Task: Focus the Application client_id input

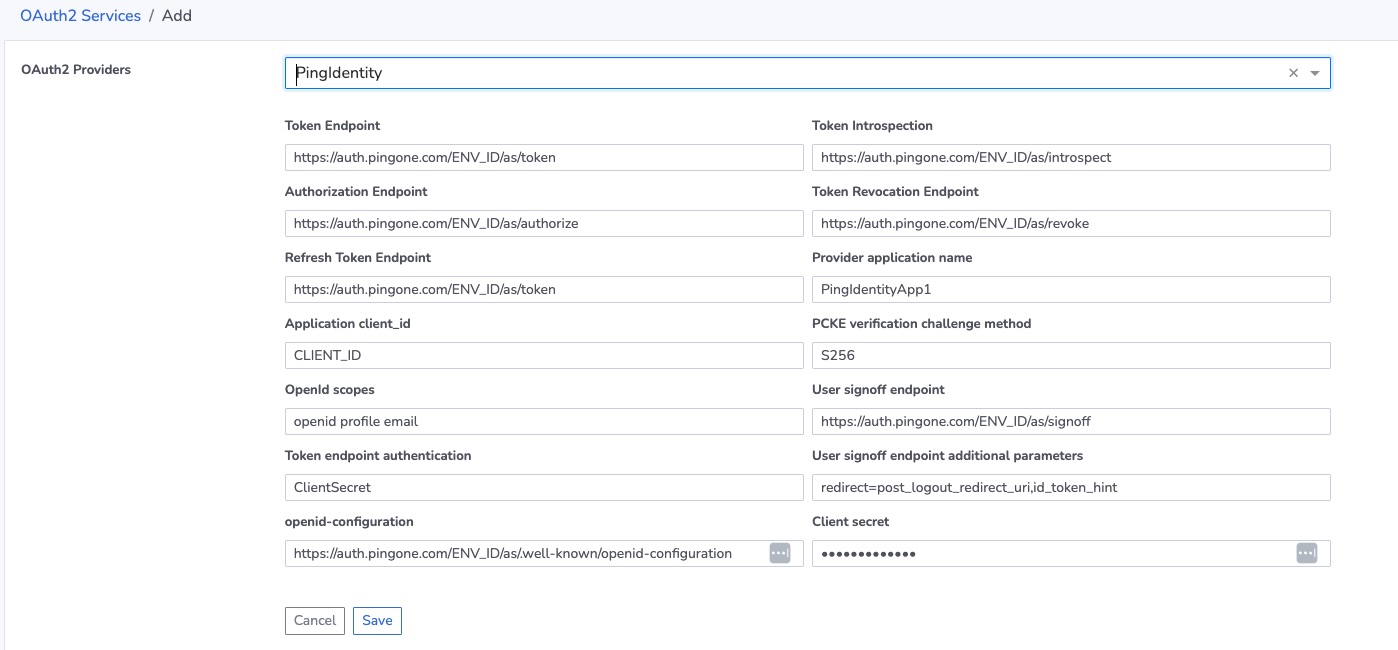Action: [543, 355]
